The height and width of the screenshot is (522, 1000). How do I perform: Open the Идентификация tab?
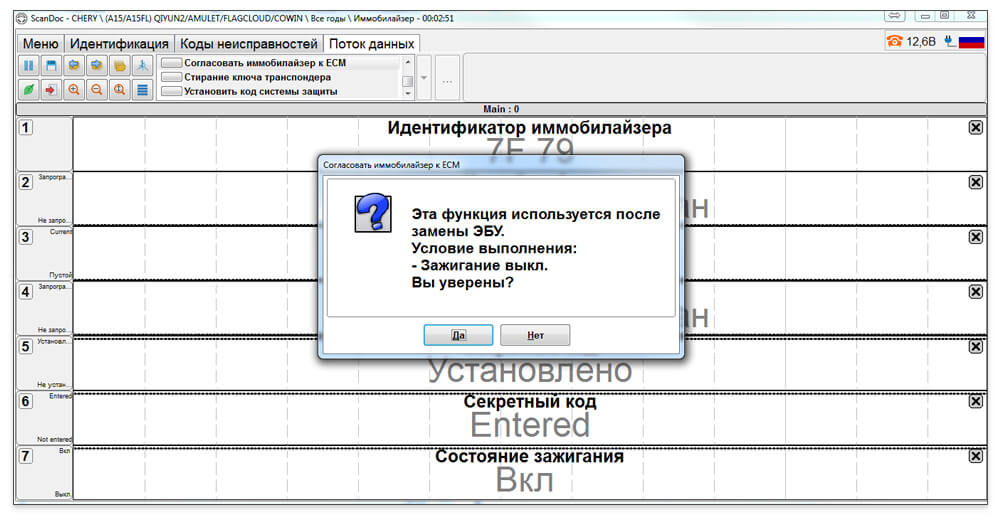coord(119,44)
